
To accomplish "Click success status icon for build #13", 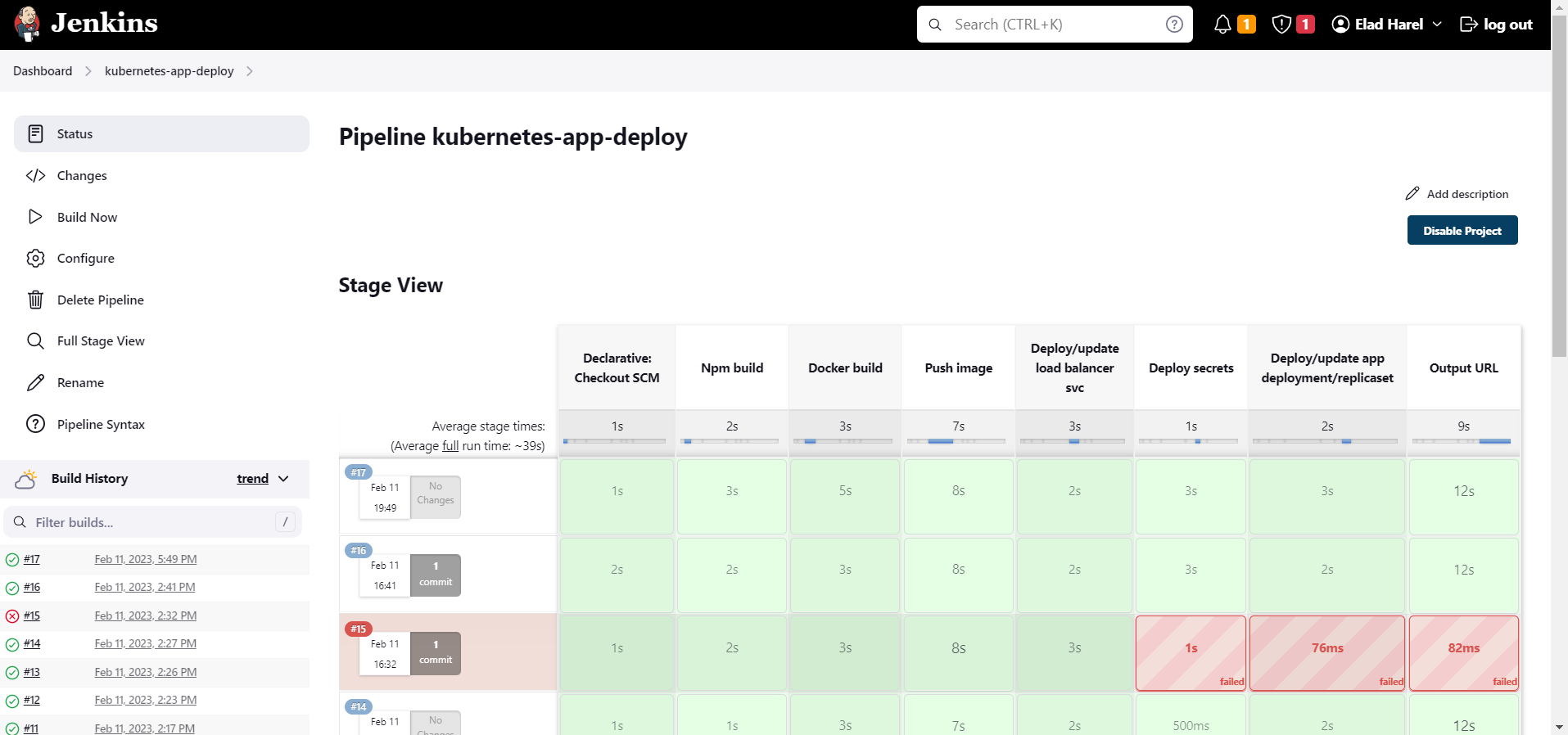I will click(x=12, y=673).
